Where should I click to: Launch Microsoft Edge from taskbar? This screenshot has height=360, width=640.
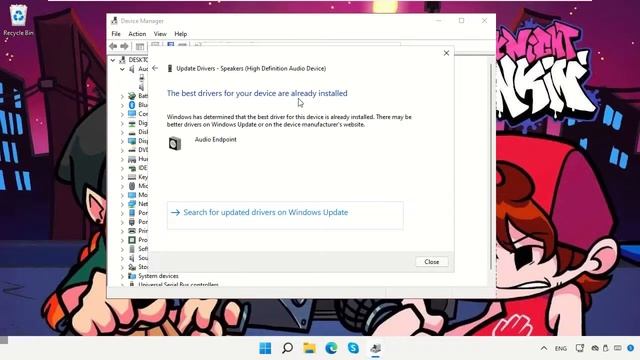pos(331,348)
